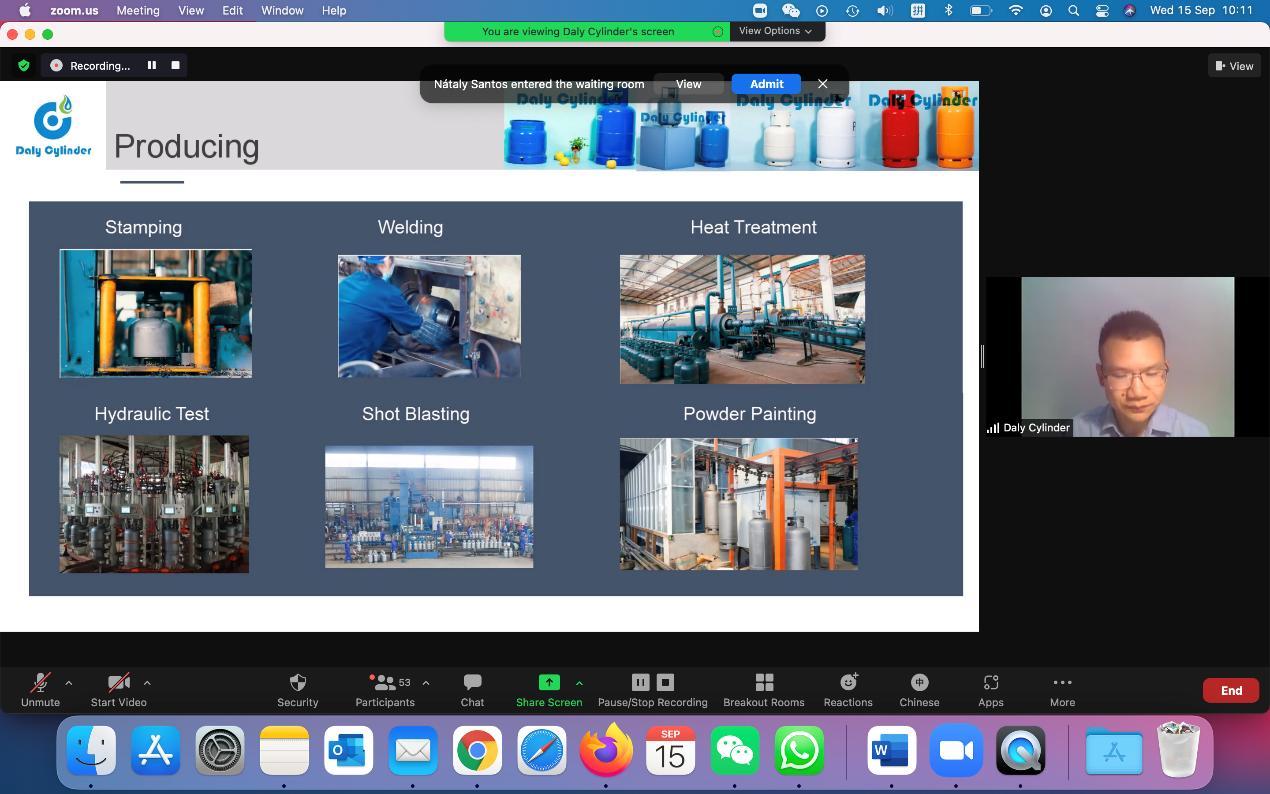Click the green Share Screen icon
This screenshot has width=1270, height=794.
pos(548,683)
